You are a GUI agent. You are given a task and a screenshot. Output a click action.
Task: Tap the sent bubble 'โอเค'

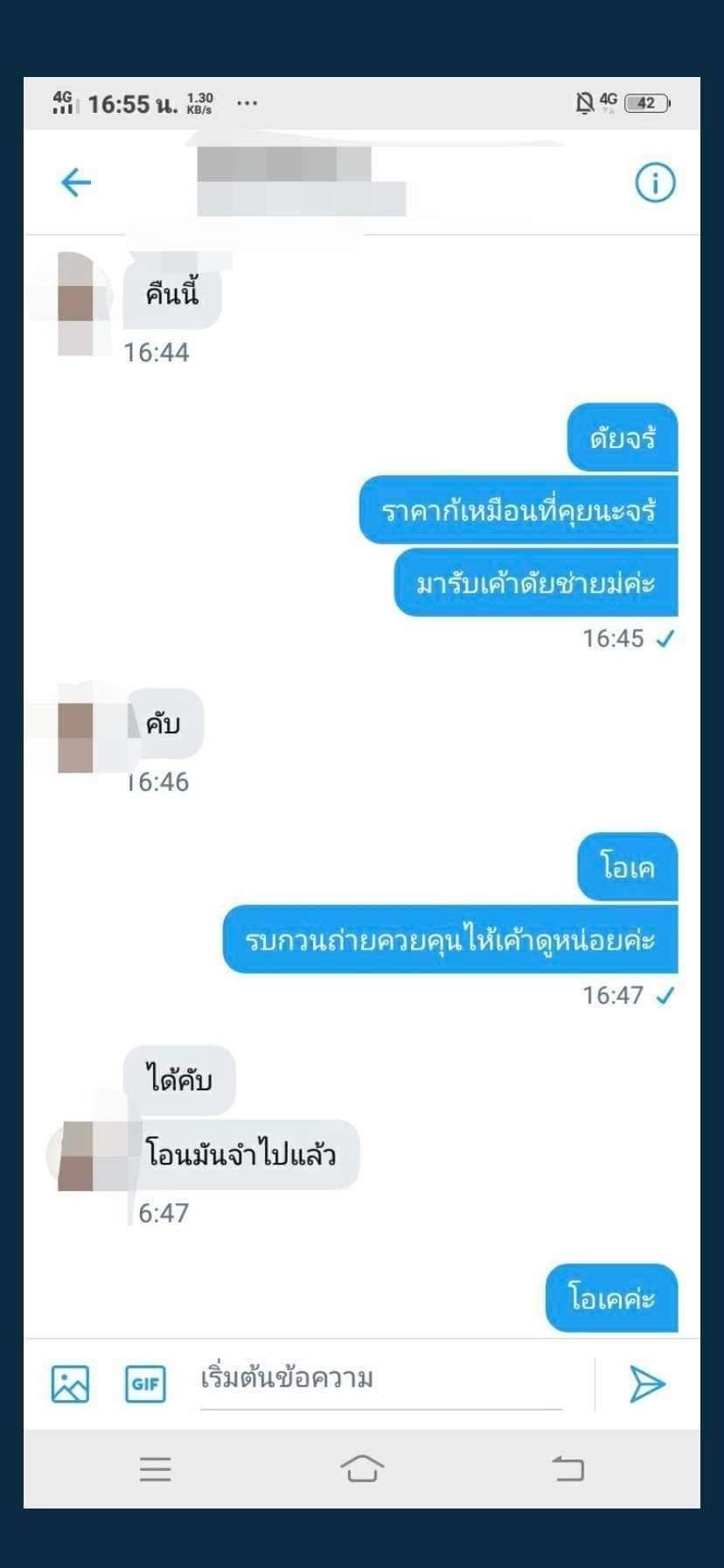pyautogui.click(x=628, y=866)
